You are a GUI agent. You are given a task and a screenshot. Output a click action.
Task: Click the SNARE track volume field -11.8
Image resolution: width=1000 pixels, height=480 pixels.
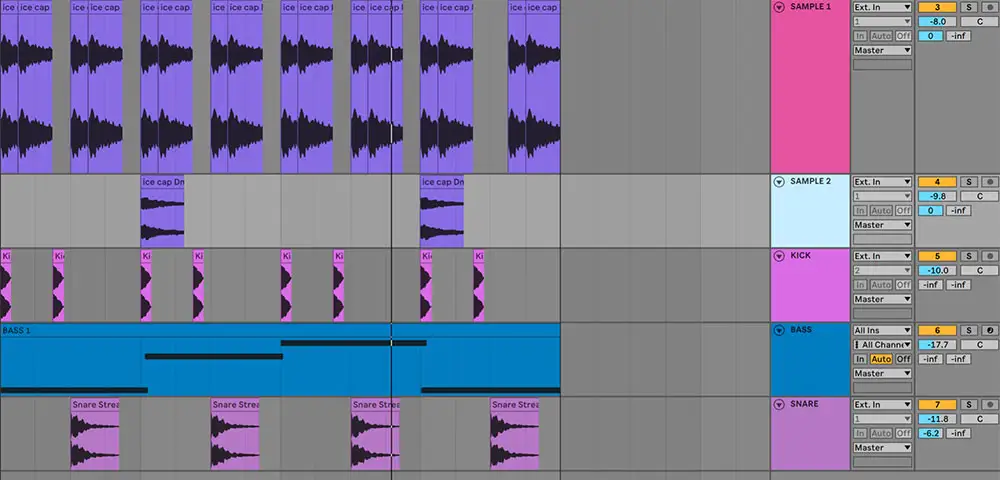click(936, 418)
